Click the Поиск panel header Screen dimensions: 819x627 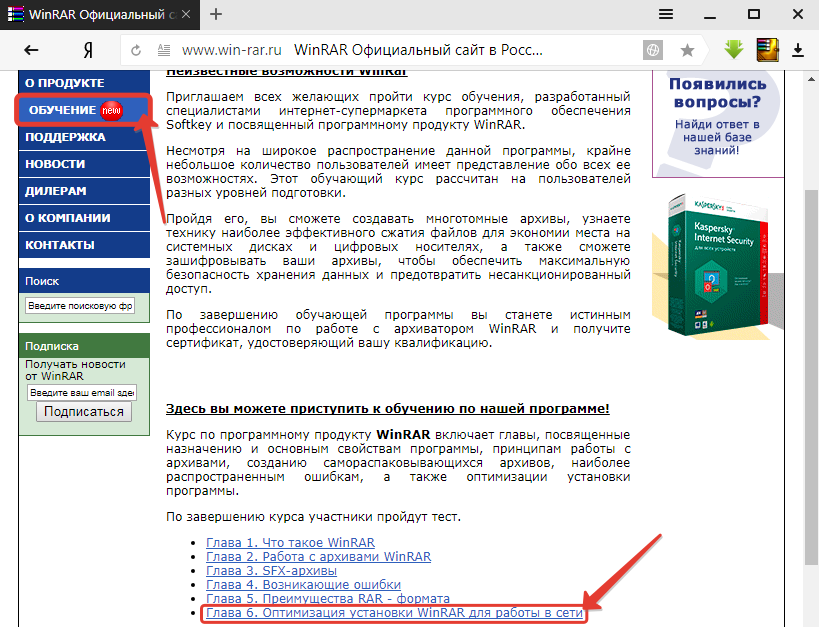click(84, 281)
